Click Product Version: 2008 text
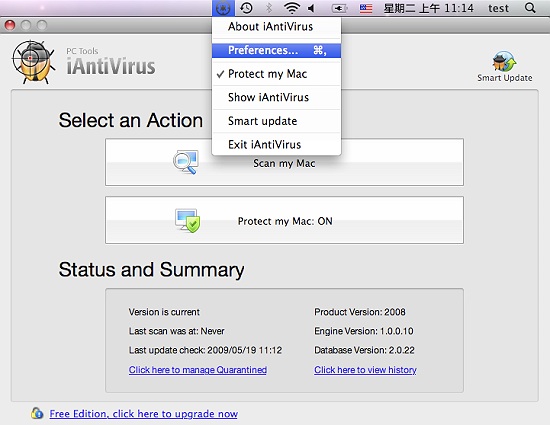Image resolution: width=550 pixels, height=425 pixels. tap(360, 312)
